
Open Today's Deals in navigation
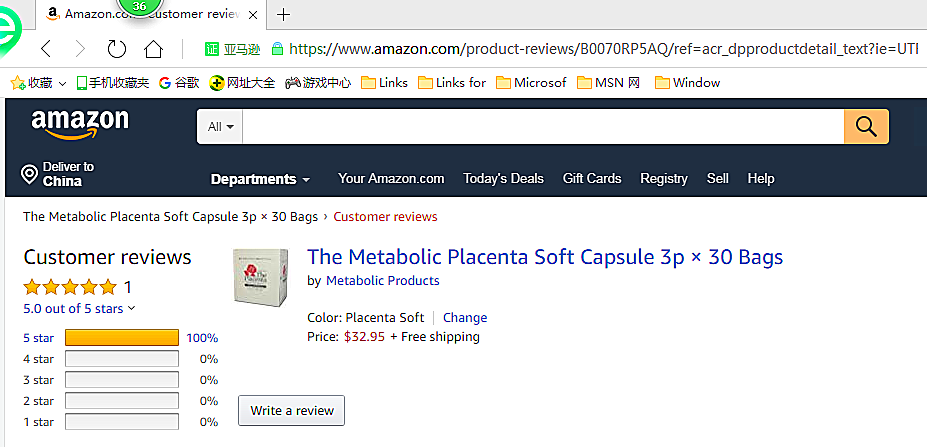click(x=503, y=179)
